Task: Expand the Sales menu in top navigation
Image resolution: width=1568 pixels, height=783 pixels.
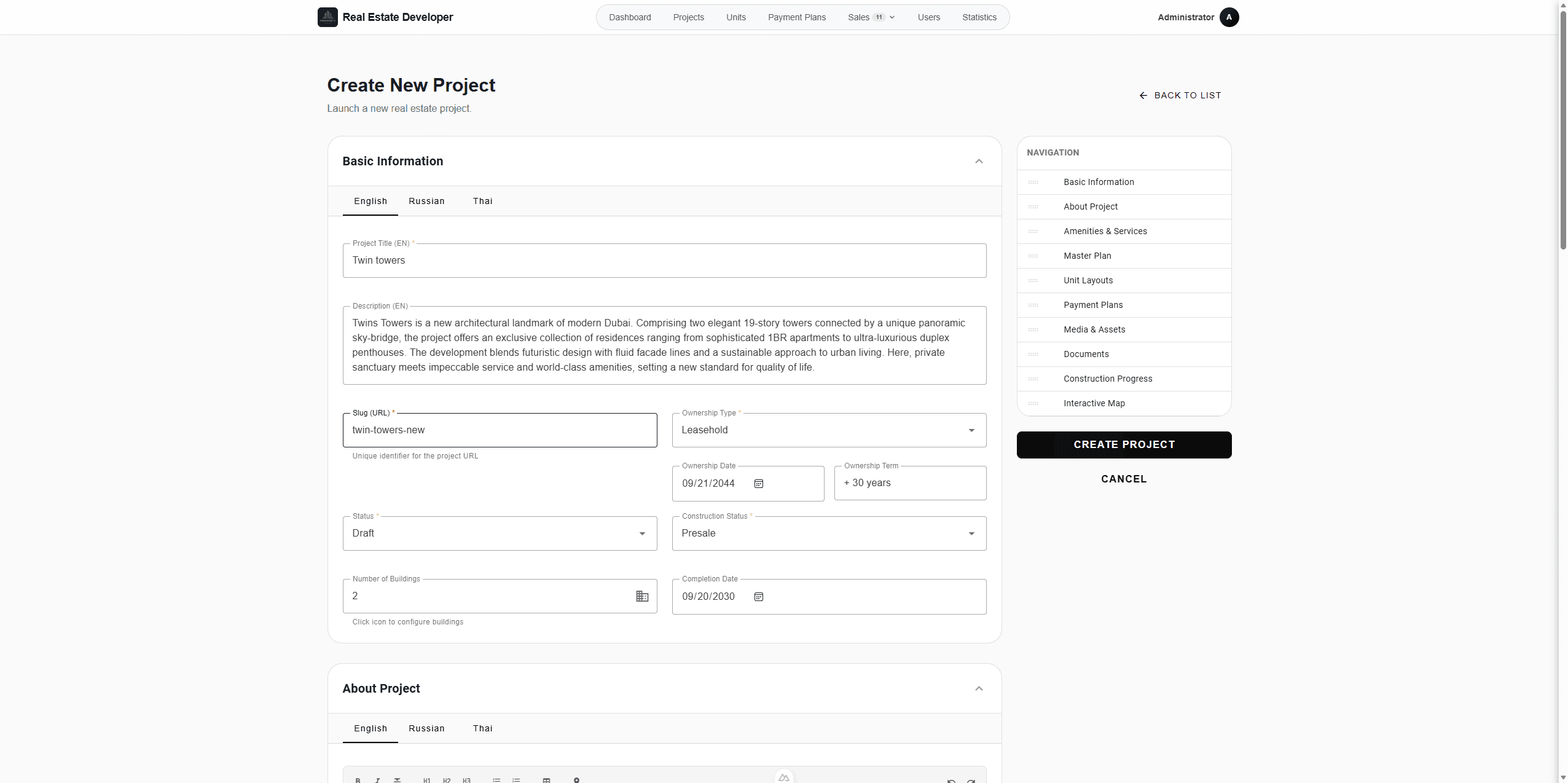Action: pos(871,17)
